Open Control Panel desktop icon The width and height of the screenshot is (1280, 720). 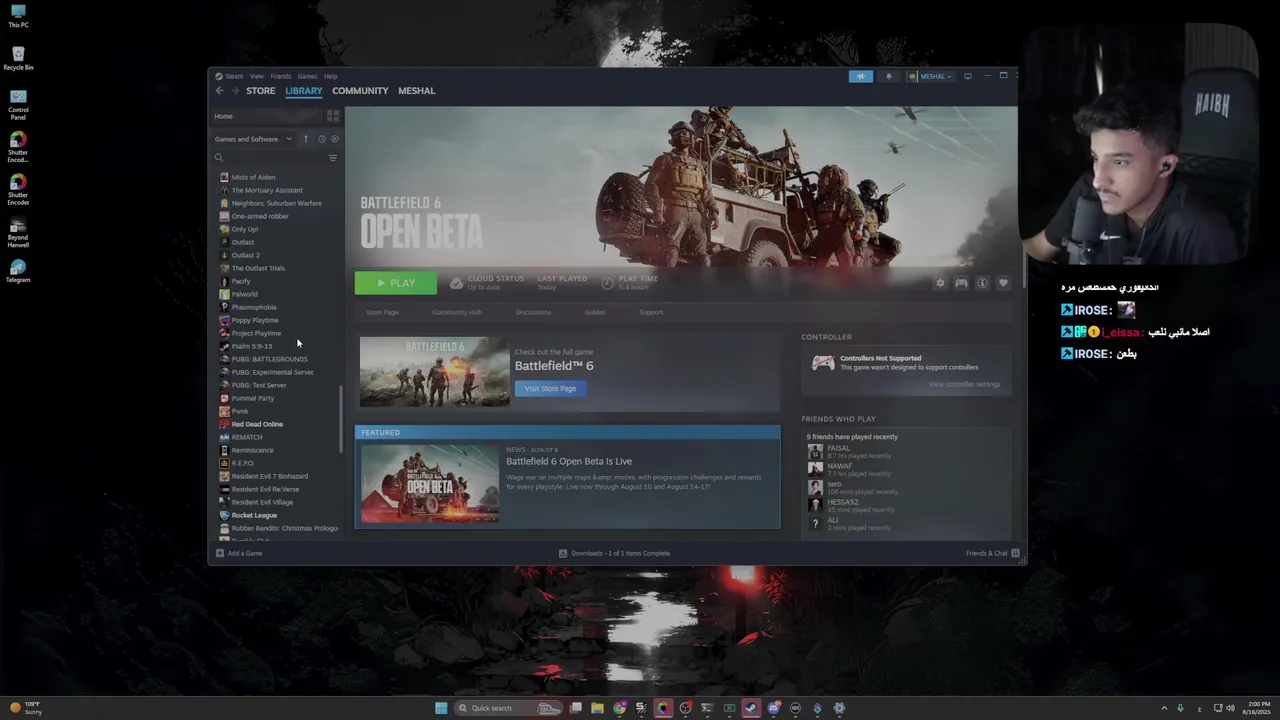[18, 104]
